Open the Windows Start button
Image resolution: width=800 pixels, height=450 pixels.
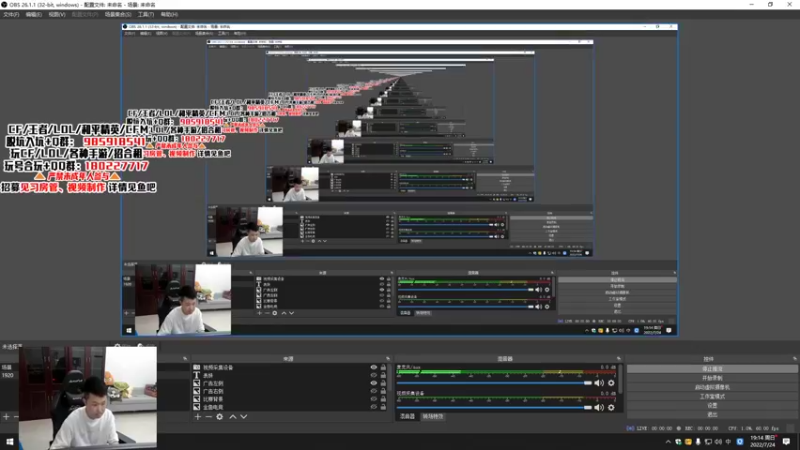(x=10, y=441)
